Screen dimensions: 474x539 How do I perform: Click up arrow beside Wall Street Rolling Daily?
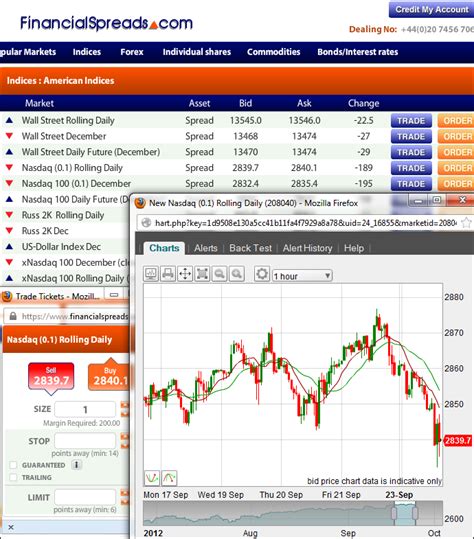point(9,120)
